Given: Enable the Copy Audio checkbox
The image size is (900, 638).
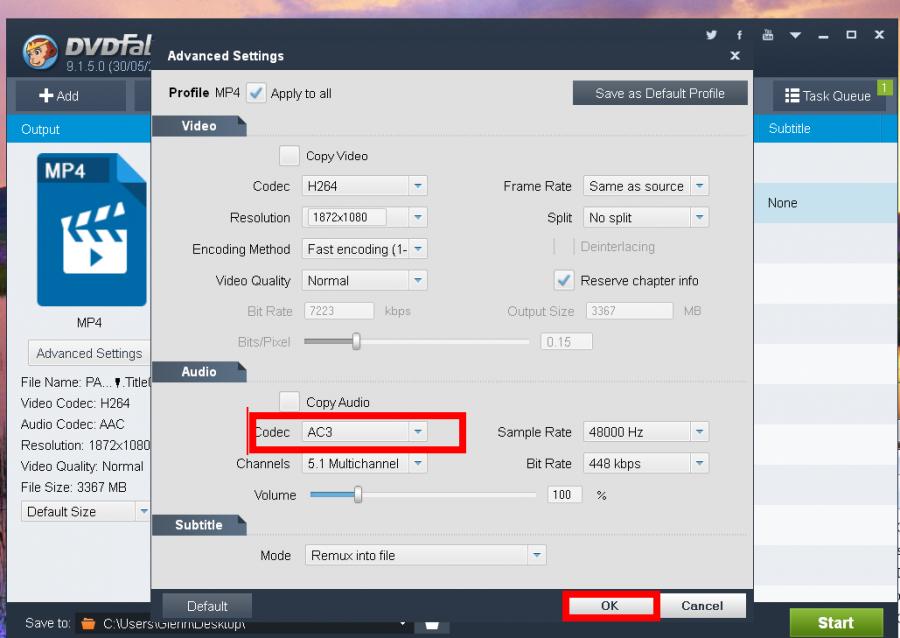Looking at the screenshot, I should (x=289, y=402).
